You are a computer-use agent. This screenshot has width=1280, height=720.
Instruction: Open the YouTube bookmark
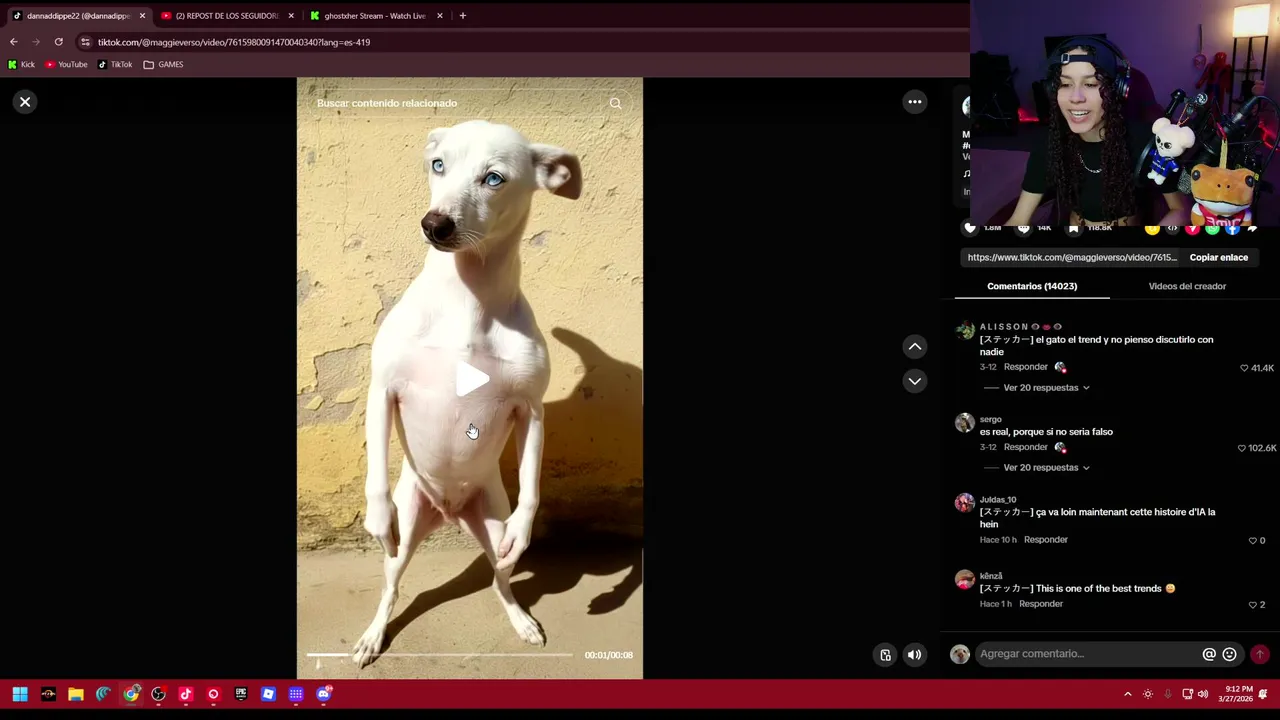click(66, 64)
